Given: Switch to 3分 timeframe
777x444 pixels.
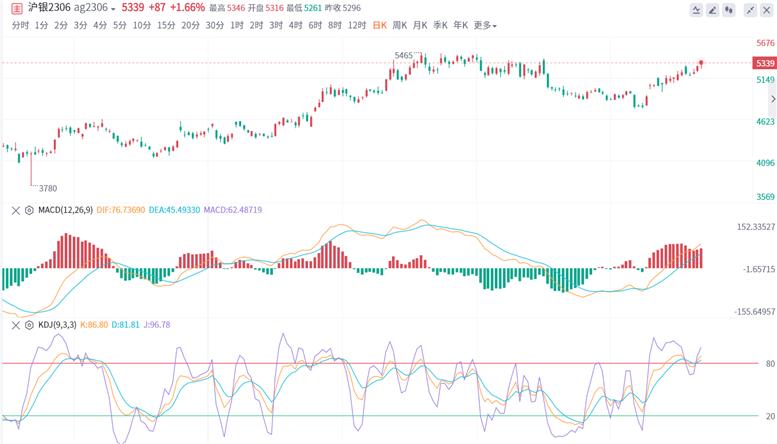Looking at the screenshot, I should tap(80, 25).
